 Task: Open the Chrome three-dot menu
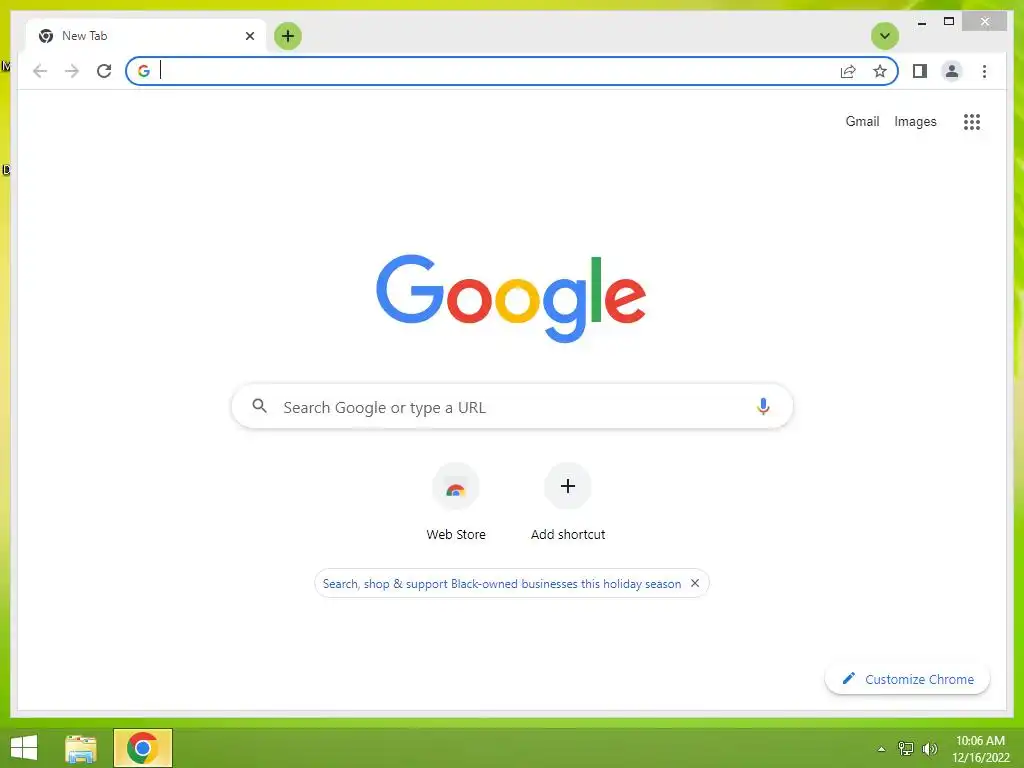pyautogui.click(x=984, y=71)
